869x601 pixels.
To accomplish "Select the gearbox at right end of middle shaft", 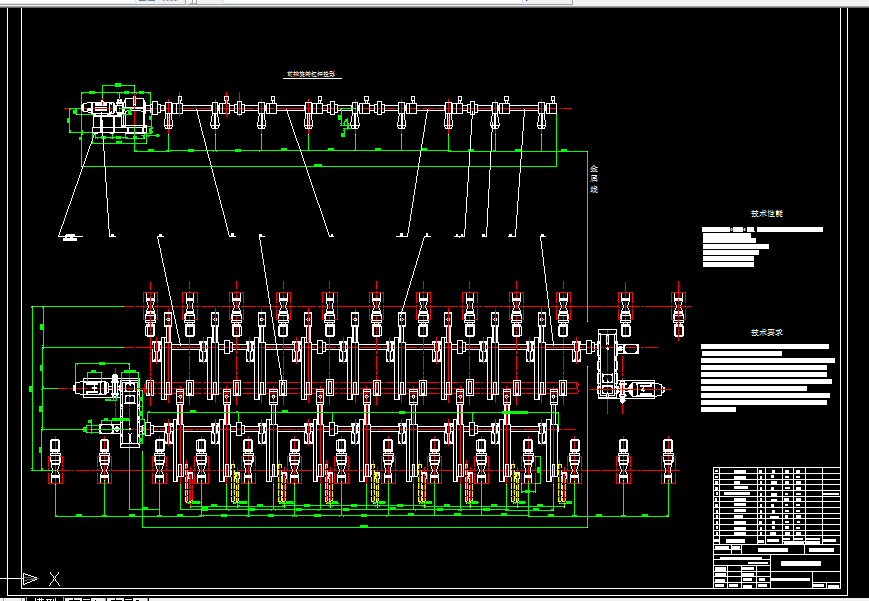I will click(x=607, y=363).
